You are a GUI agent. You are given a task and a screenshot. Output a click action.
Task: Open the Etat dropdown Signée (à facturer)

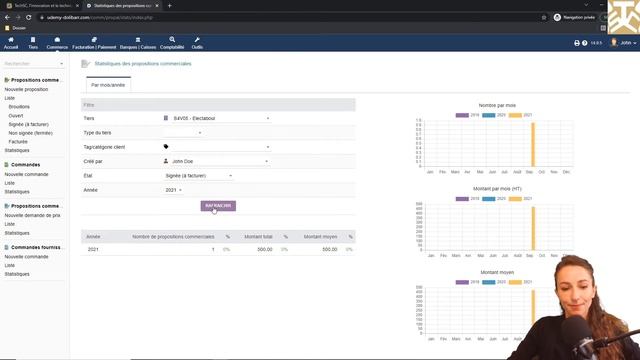coord(198,176)
